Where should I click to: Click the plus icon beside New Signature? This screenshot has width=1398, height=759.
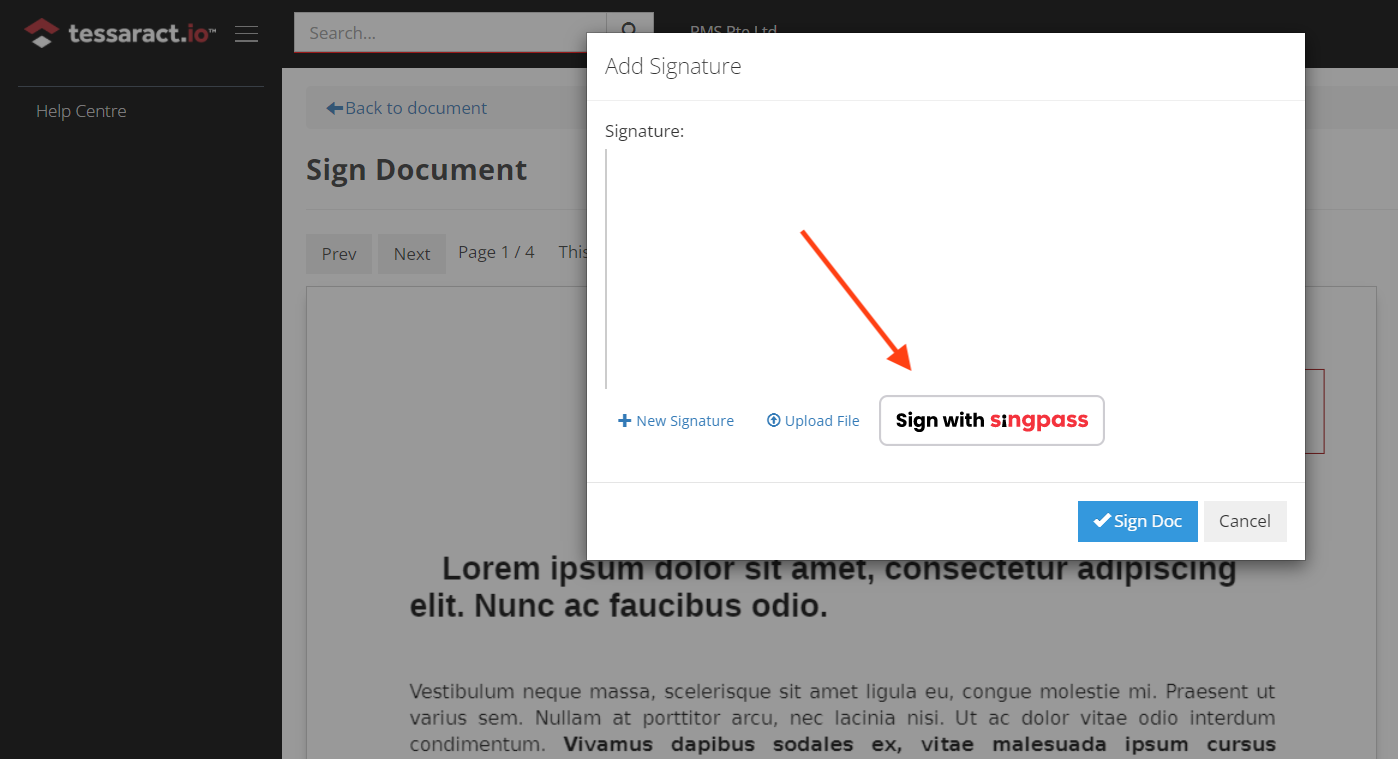(x=625, y=420)
